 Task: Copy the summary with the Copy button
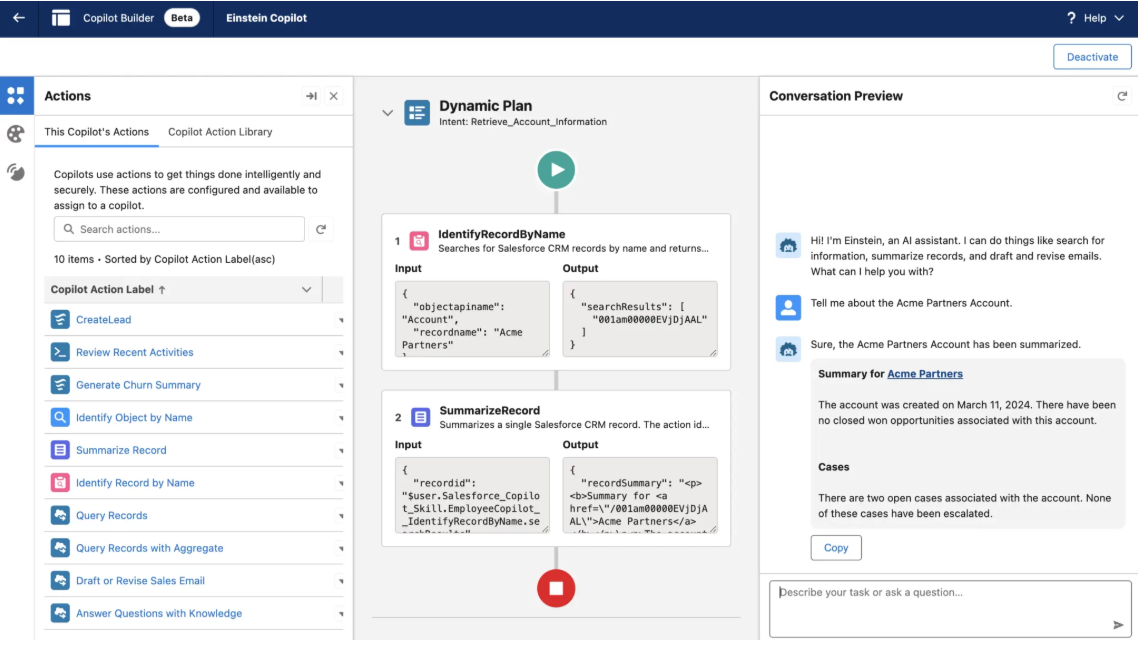click(x=836, y=547)
